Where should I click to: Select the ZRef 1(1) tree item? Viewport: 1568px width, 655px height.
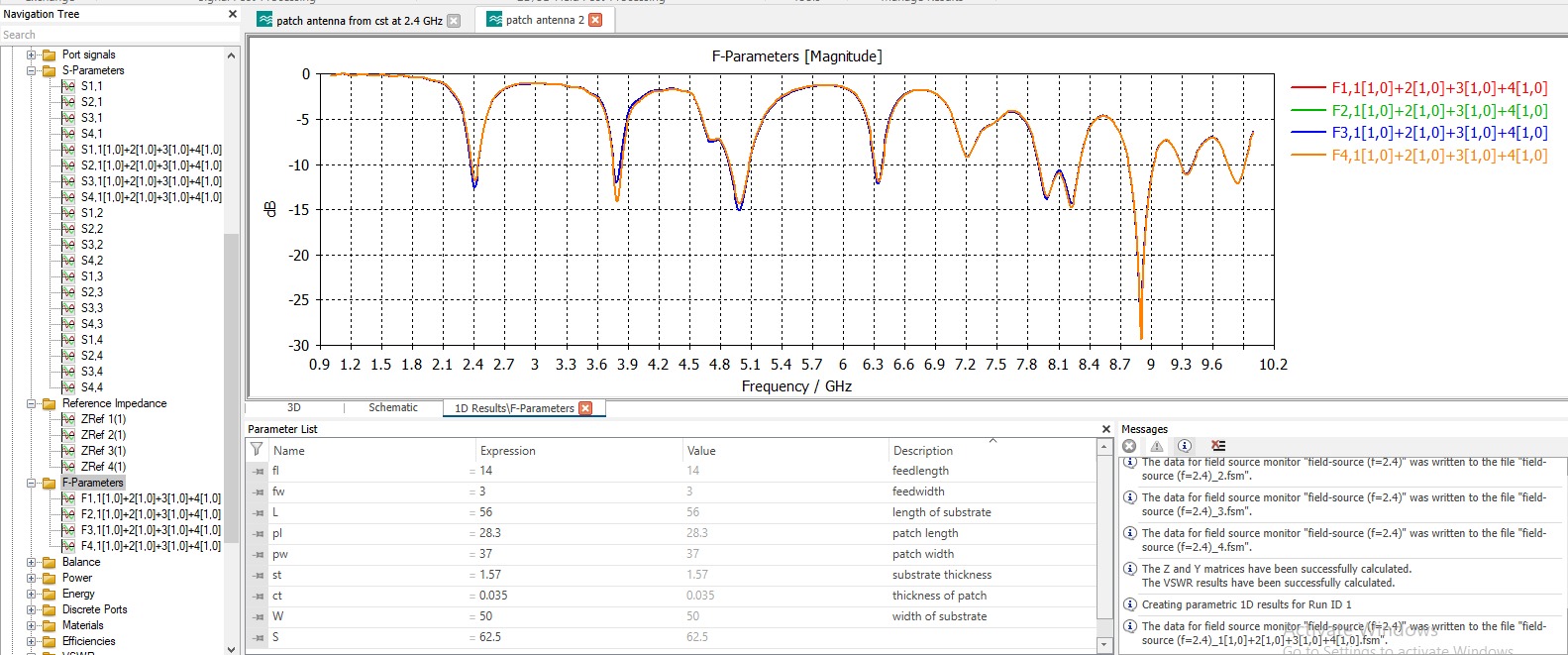point(103,419)
